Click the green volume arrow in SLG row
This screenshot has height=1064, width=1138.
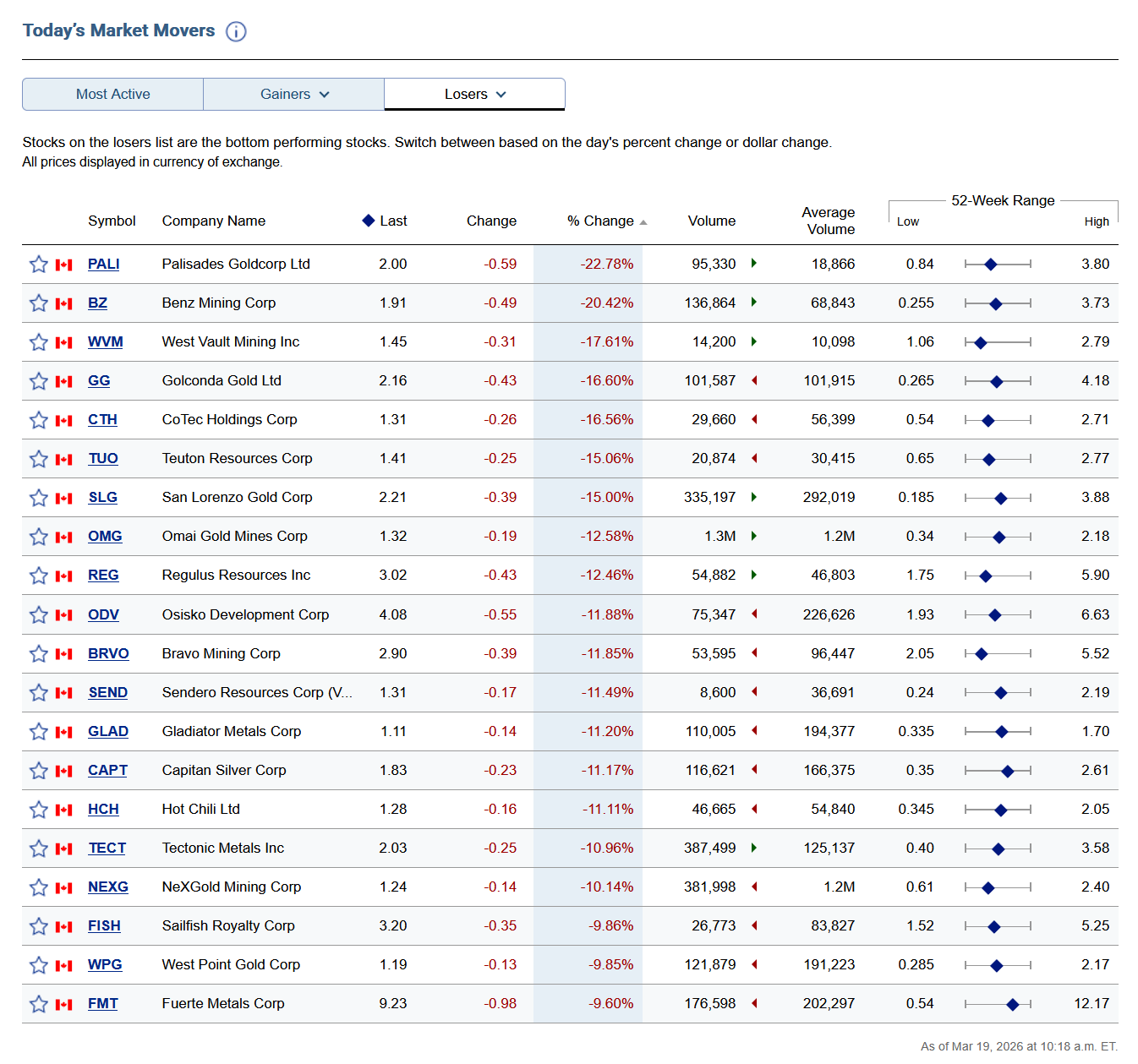click(x=753, y=497)
